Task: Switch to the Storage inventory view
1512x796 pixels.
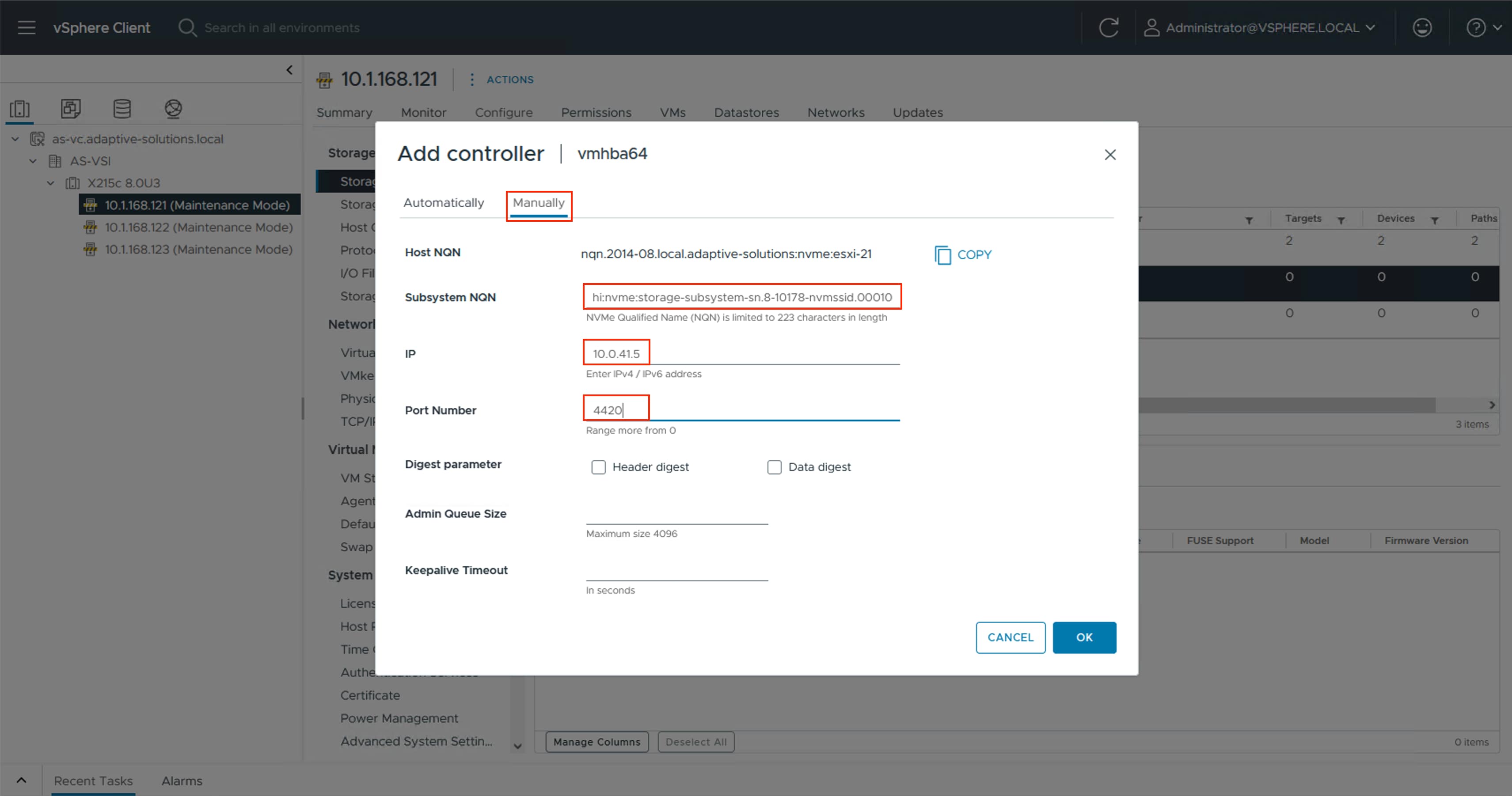Action: click(122, 109)
